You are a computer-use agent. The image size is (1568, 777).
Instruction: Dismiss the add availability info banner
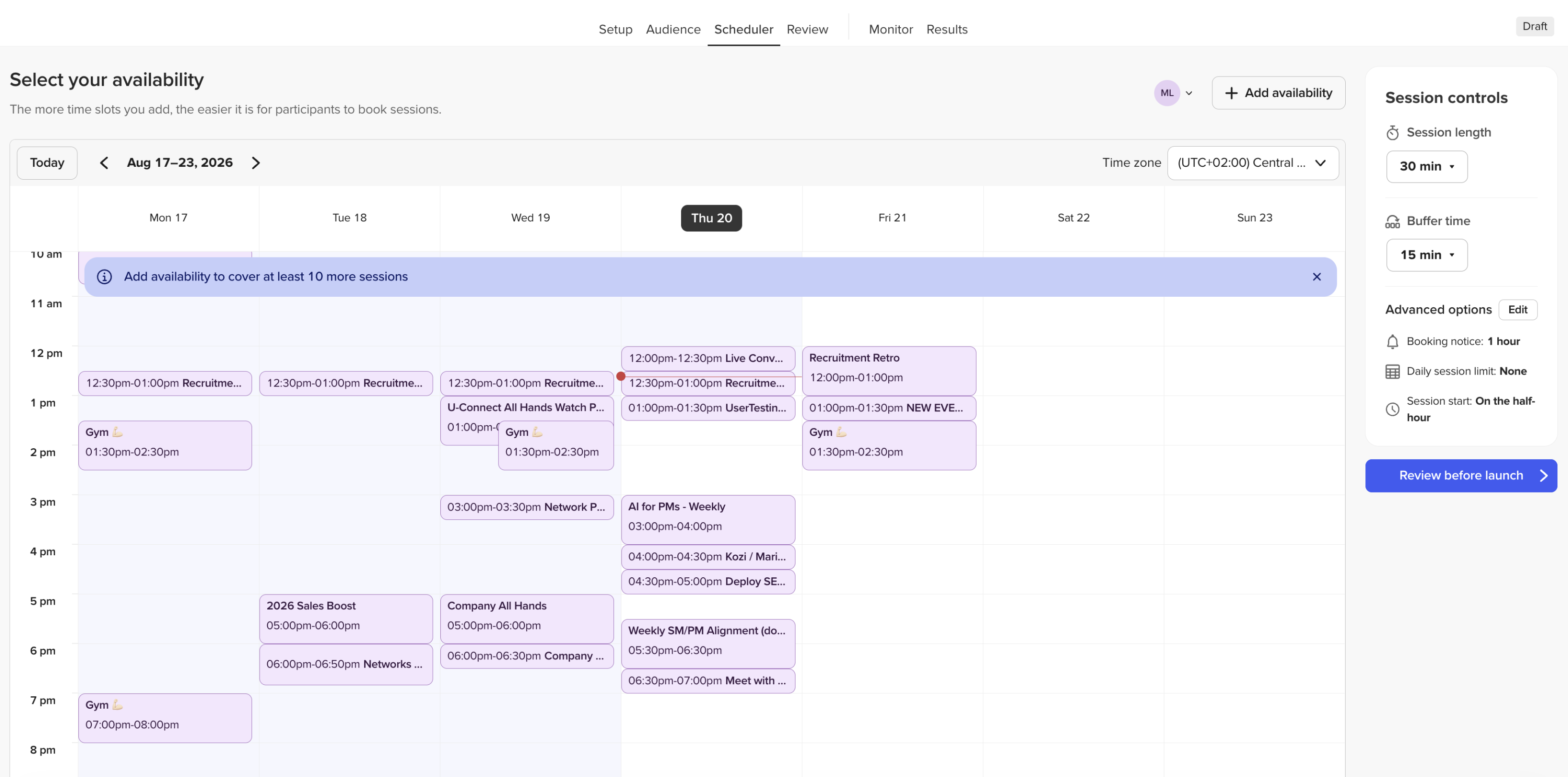[1317, 277]
